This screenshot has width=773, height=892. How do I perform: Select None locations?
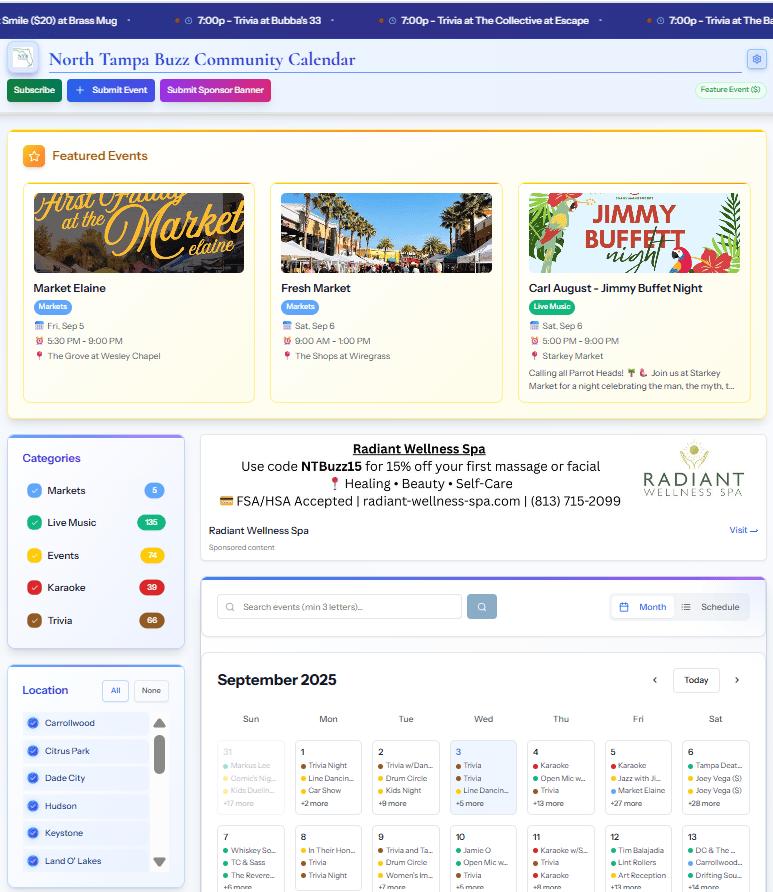[151, 691]
